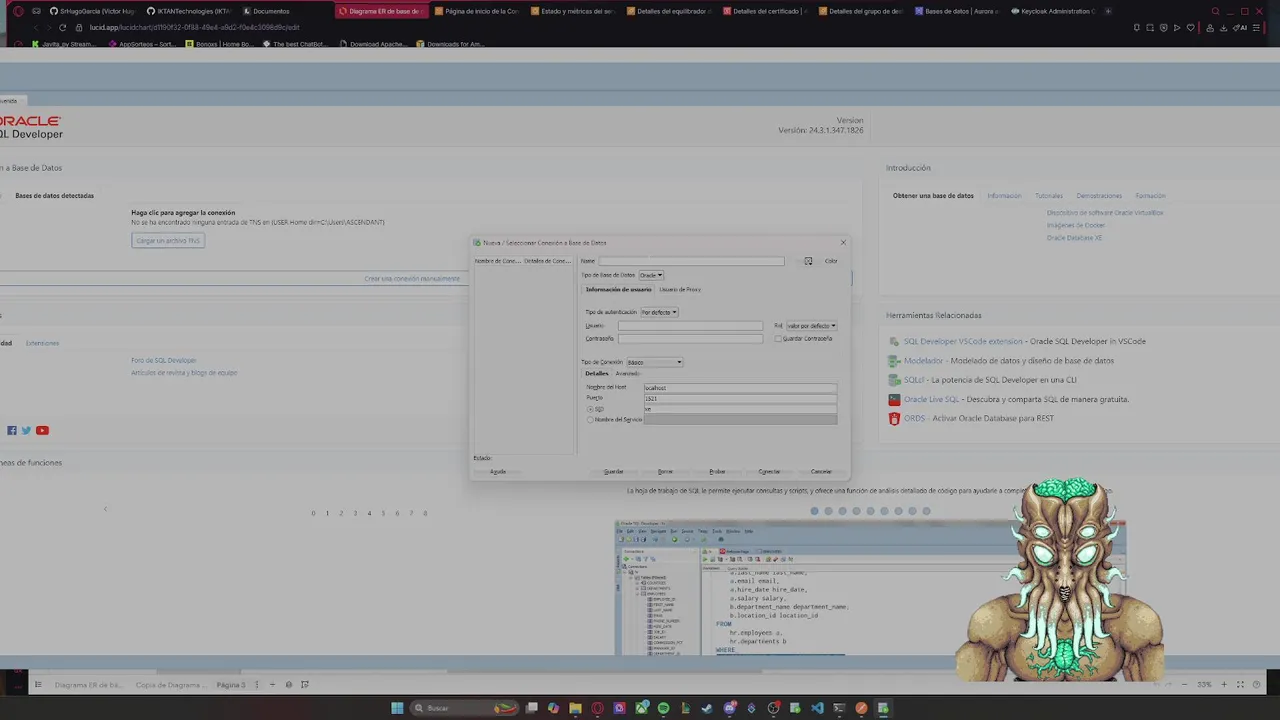The height and width of the screenshot is (720, 1280).
Task: Click the Nombre del Host field
Action: pos(740,388)
